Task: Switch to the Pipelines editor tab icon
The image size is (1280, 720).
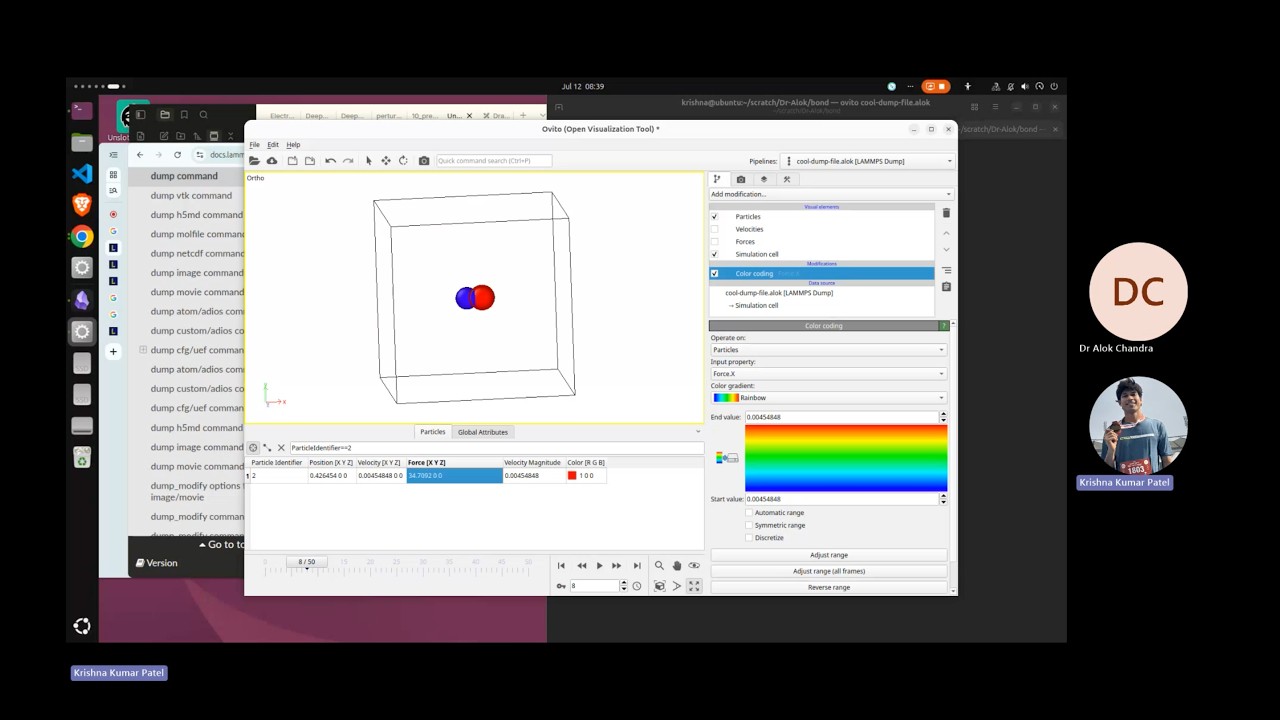Action: (x=717, y=179)
